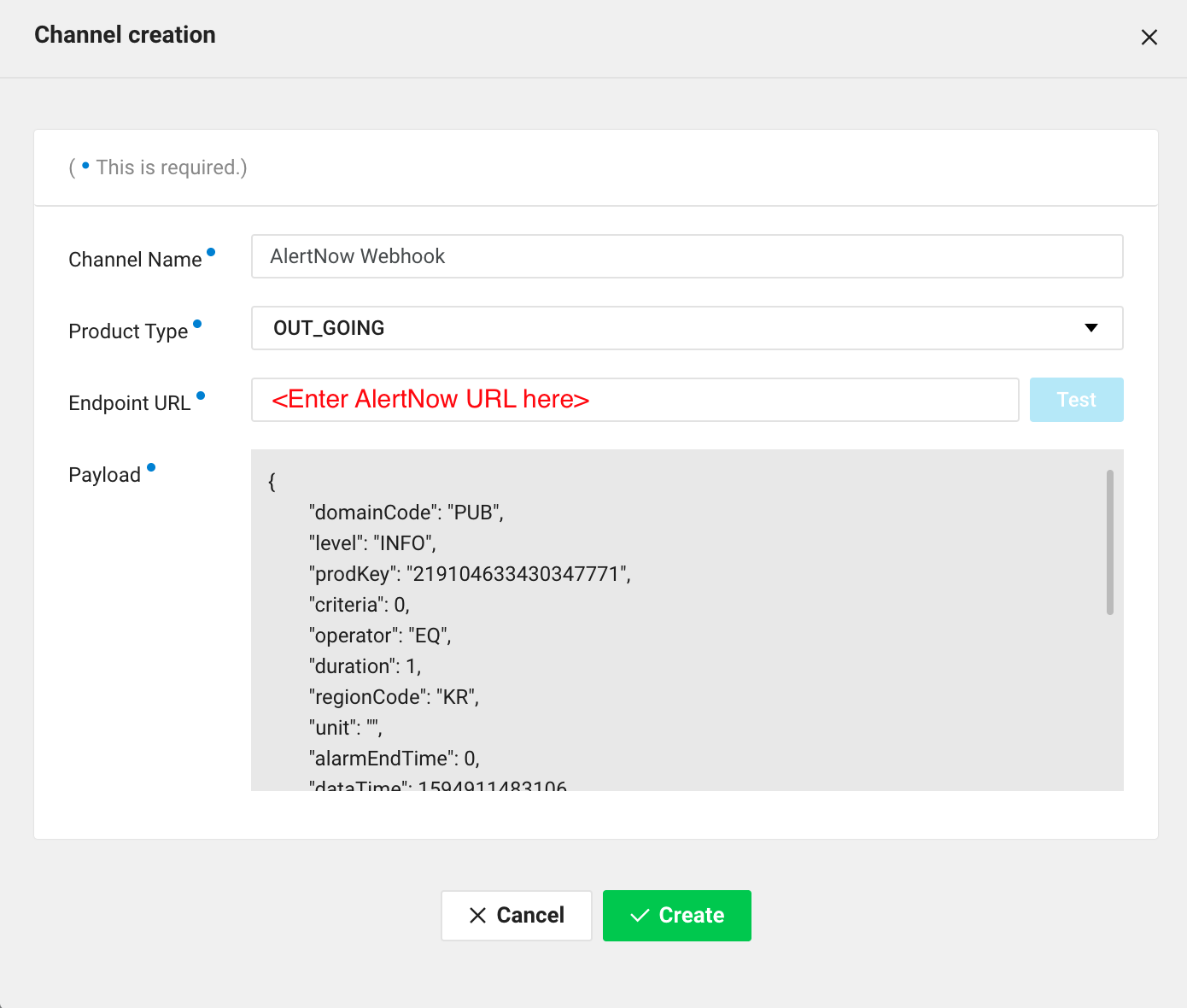1187x1008 pixels.
Task: Place cursor on the "domainCode" payload line
Action: point(406,513)
